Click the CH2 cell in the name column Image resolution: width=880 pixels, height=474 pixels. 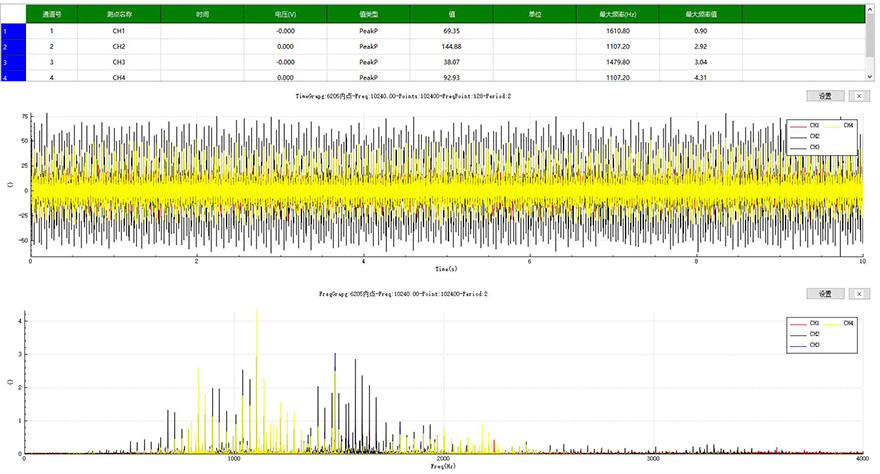(x=119, y=47)
